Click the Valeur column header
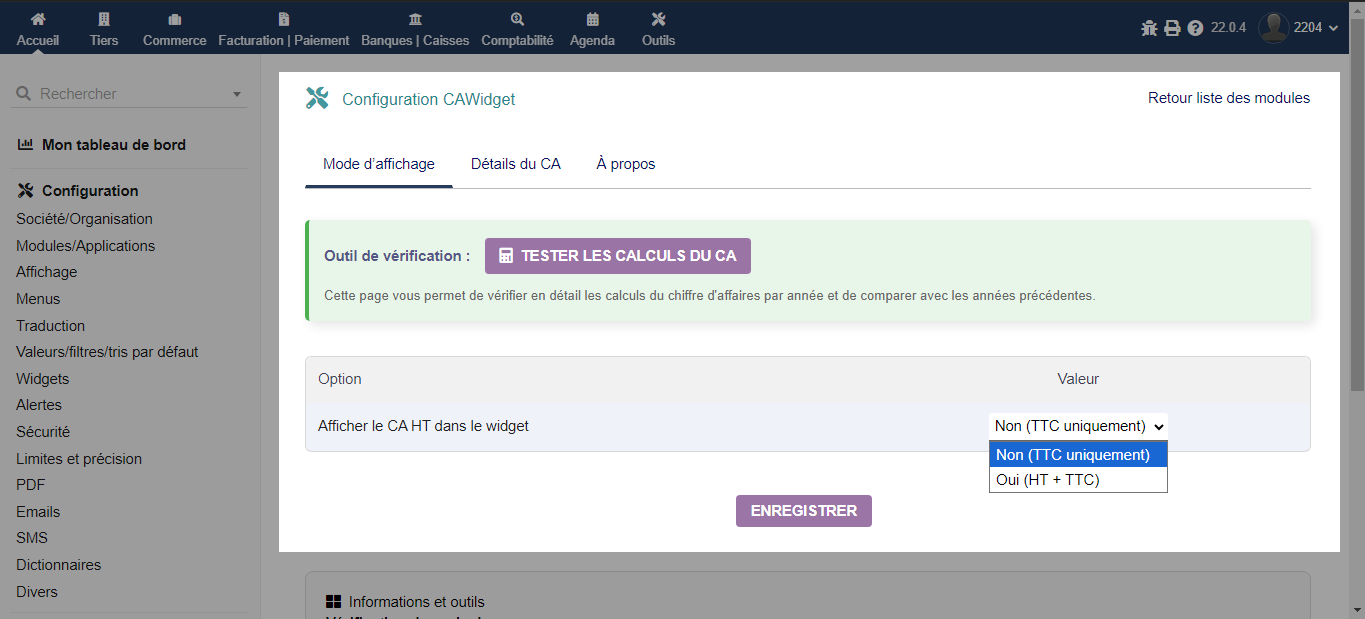The image size is (1365, 619). click(1078, 379)
